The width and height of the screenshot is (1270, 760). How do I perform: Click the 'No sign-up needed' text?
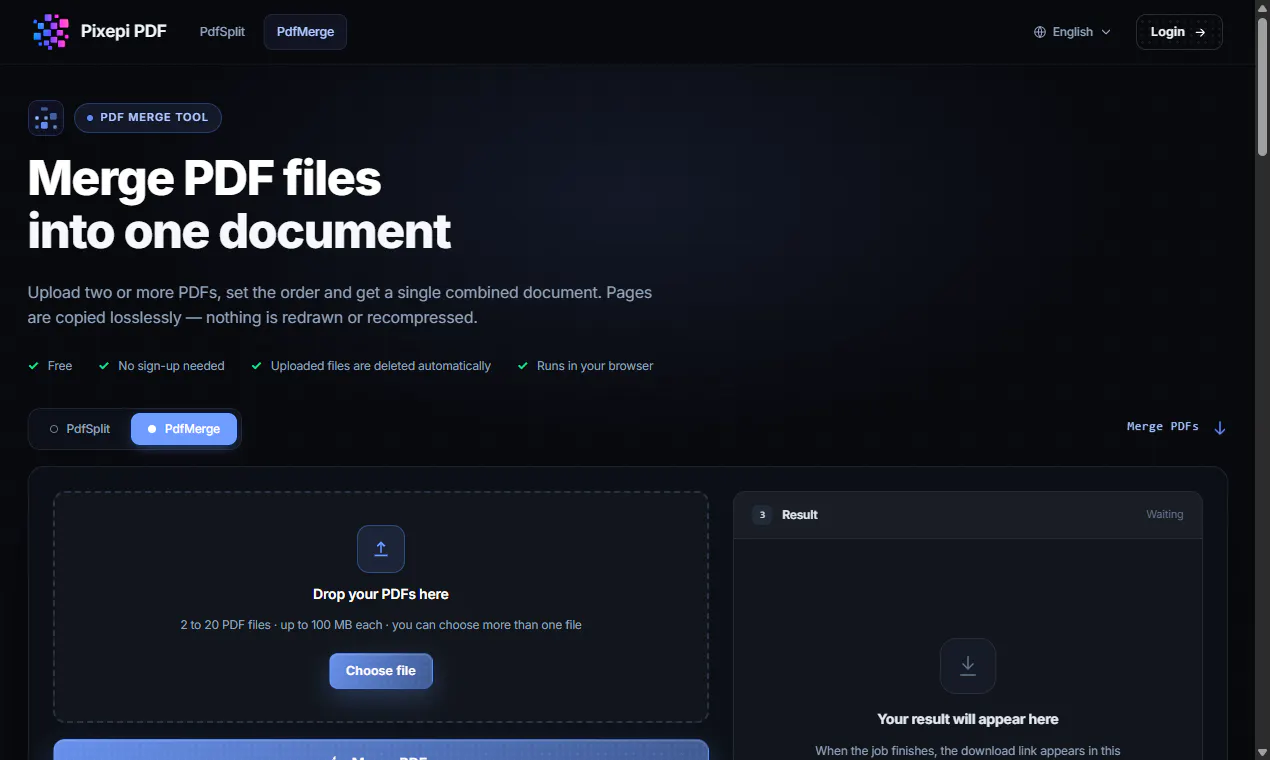coord(171,366)
